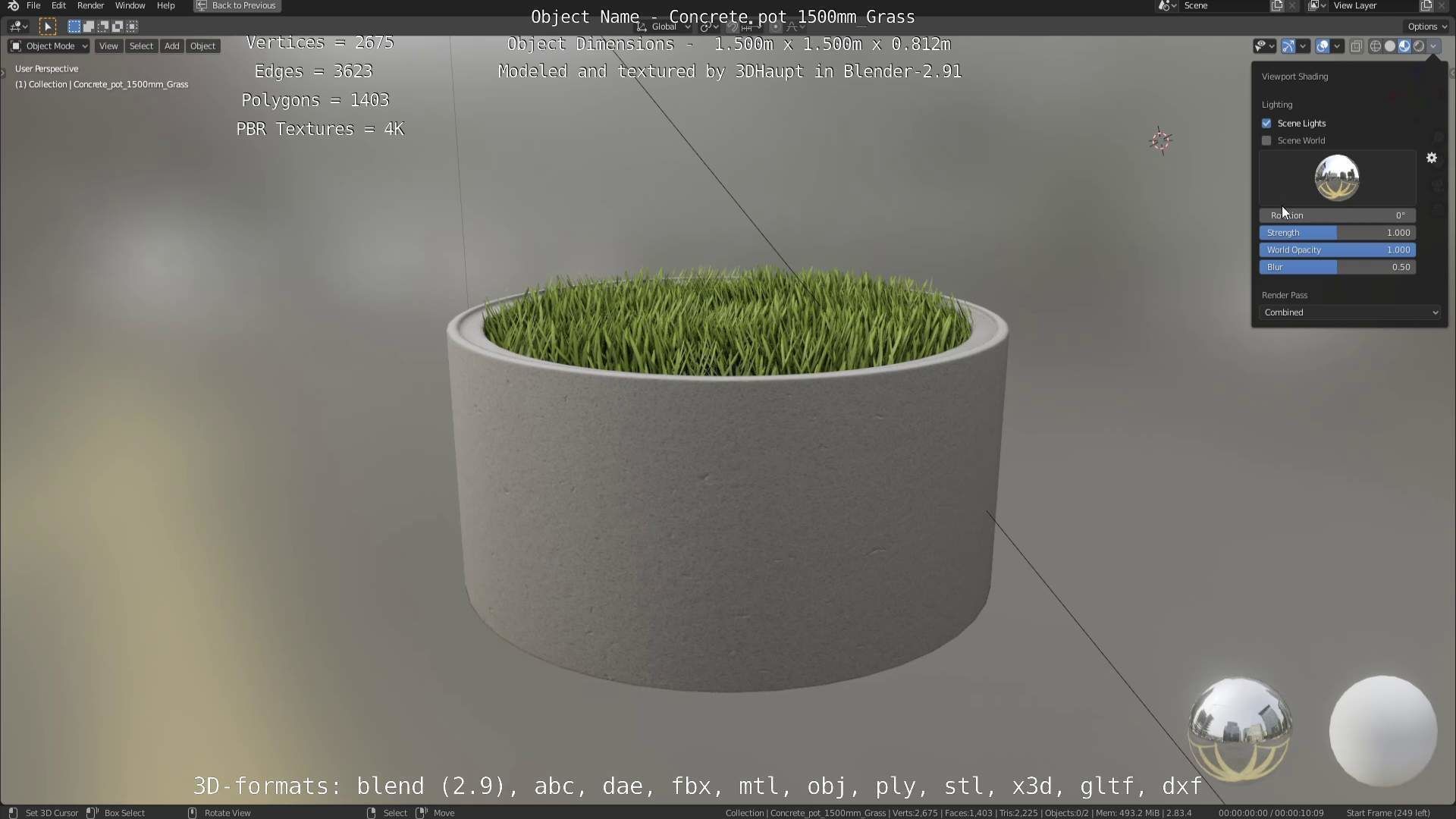Toggle the Scene Lights checkbox
This screenshot has height=819, width=1456.
pyautogui.click(x=1266, y=123)
